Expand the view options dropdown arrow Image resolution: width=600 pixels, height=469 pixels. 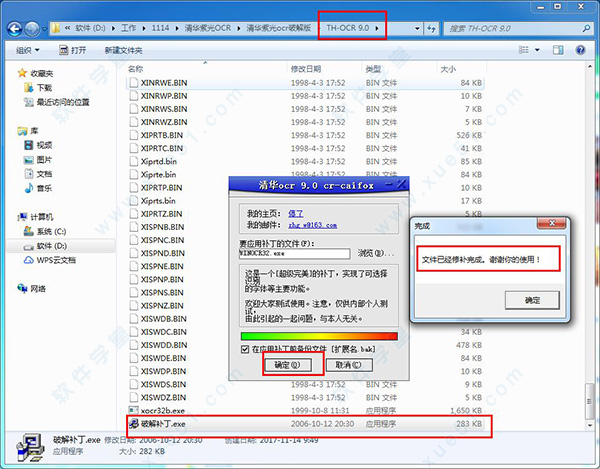coord(537,50)
